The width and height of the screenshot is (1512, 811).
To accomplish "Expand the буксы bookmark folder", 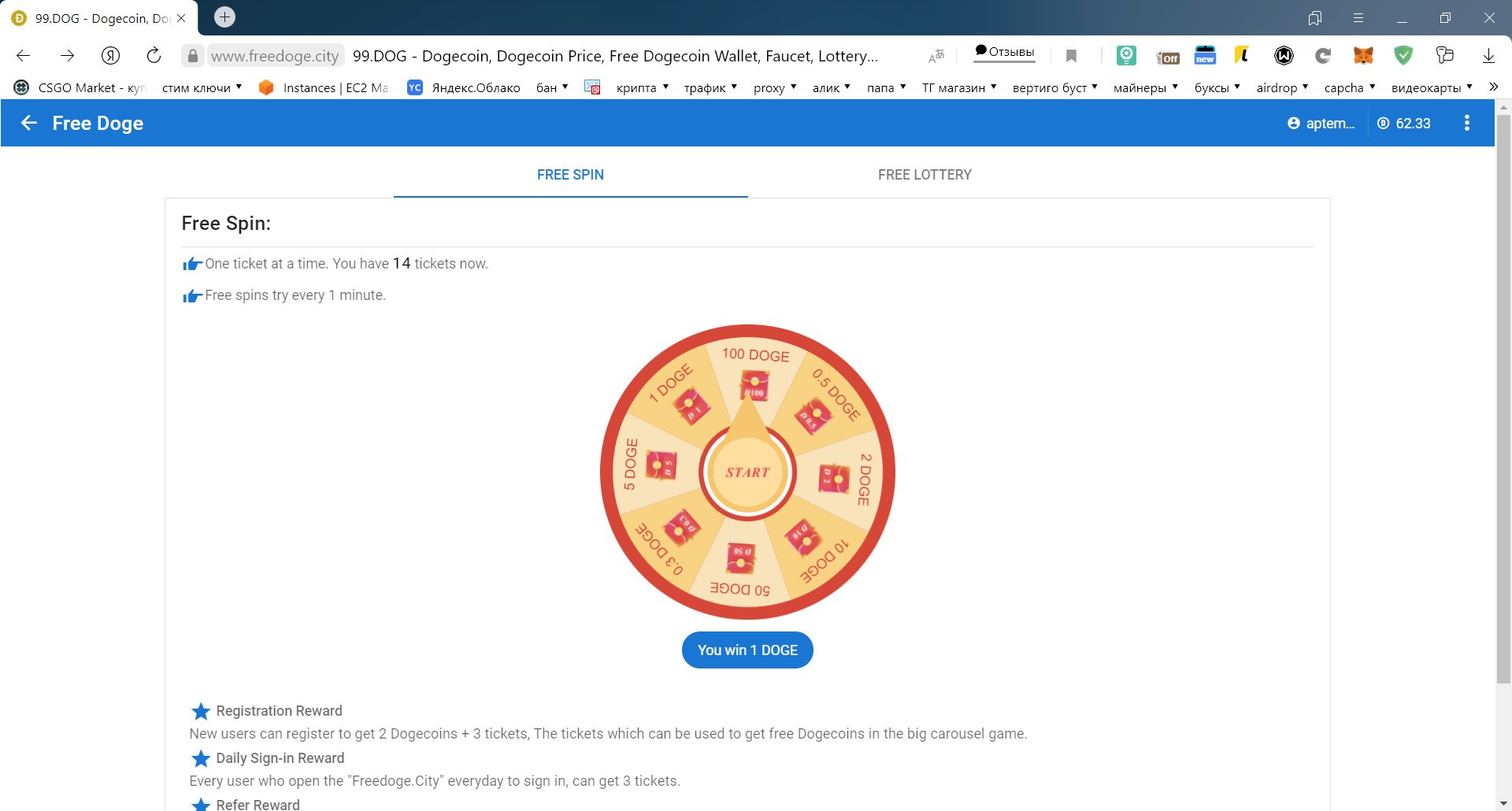I will [1217, 87].
